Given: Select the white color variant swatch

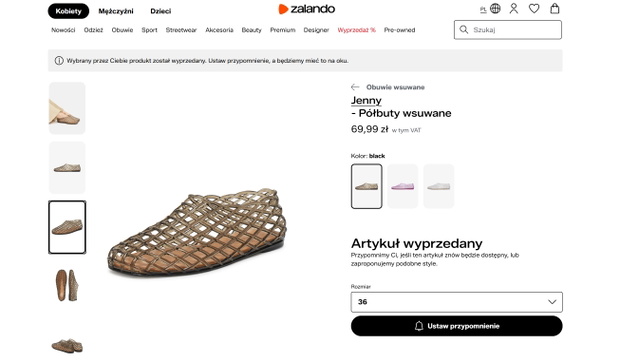Looking at the screenshot, I should pyautogui.click(x=439, y=186).
